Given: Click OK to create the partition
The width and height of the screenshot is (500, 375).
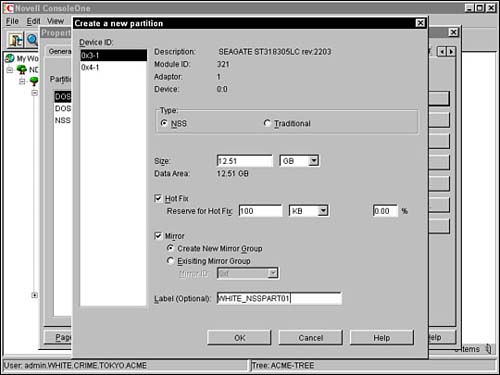Looking at the screenshot, I should pos(239,338).
